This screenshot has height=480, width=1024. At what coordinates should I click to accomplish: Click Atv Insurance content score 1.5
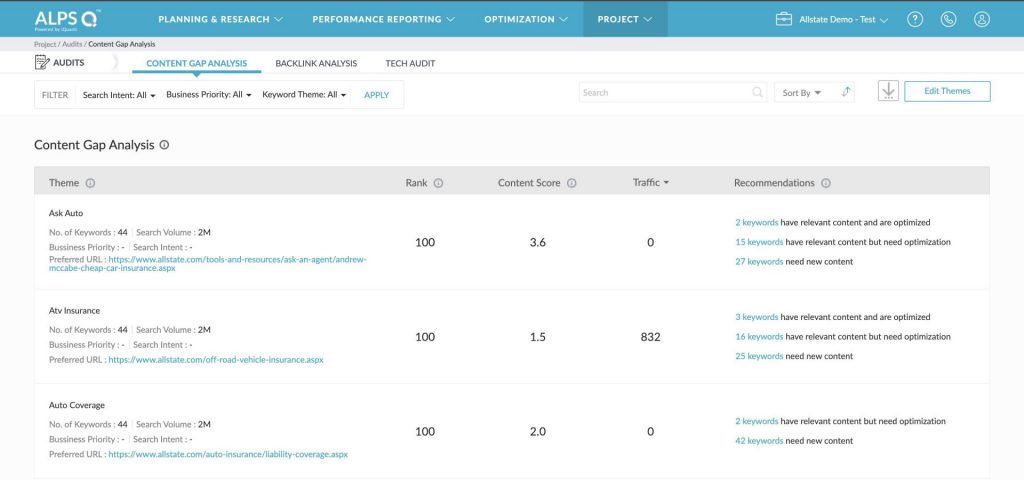point(537,337)
